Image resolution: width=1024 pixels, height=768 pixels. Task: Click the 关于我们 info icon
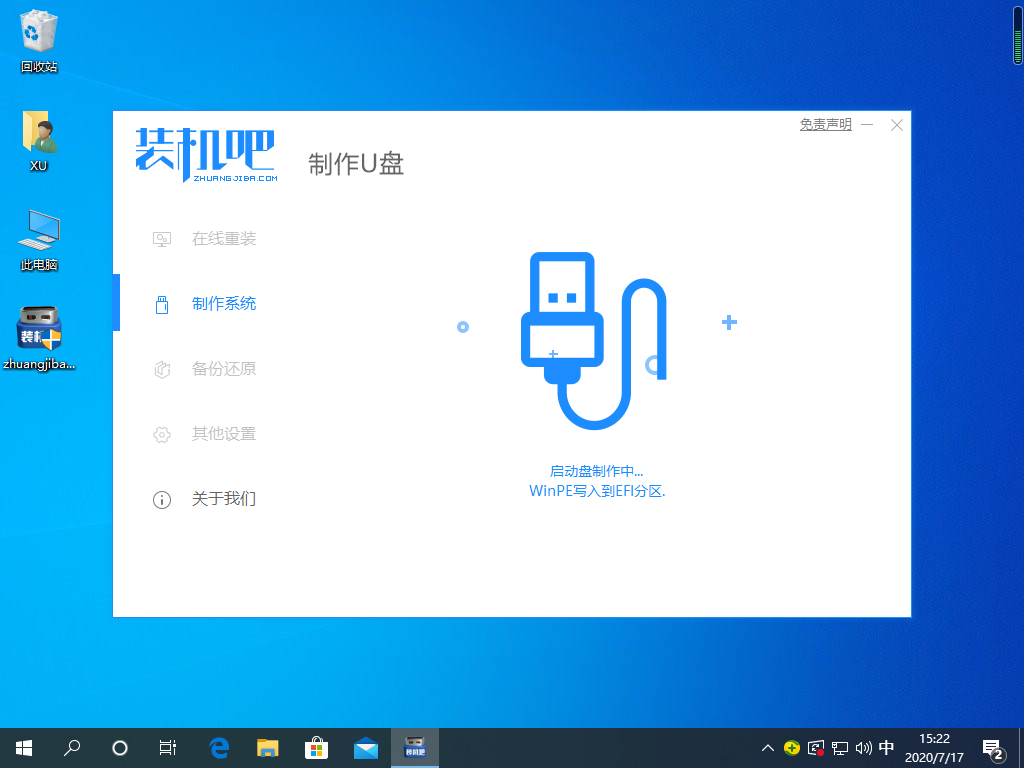click(x=162, y=499)
